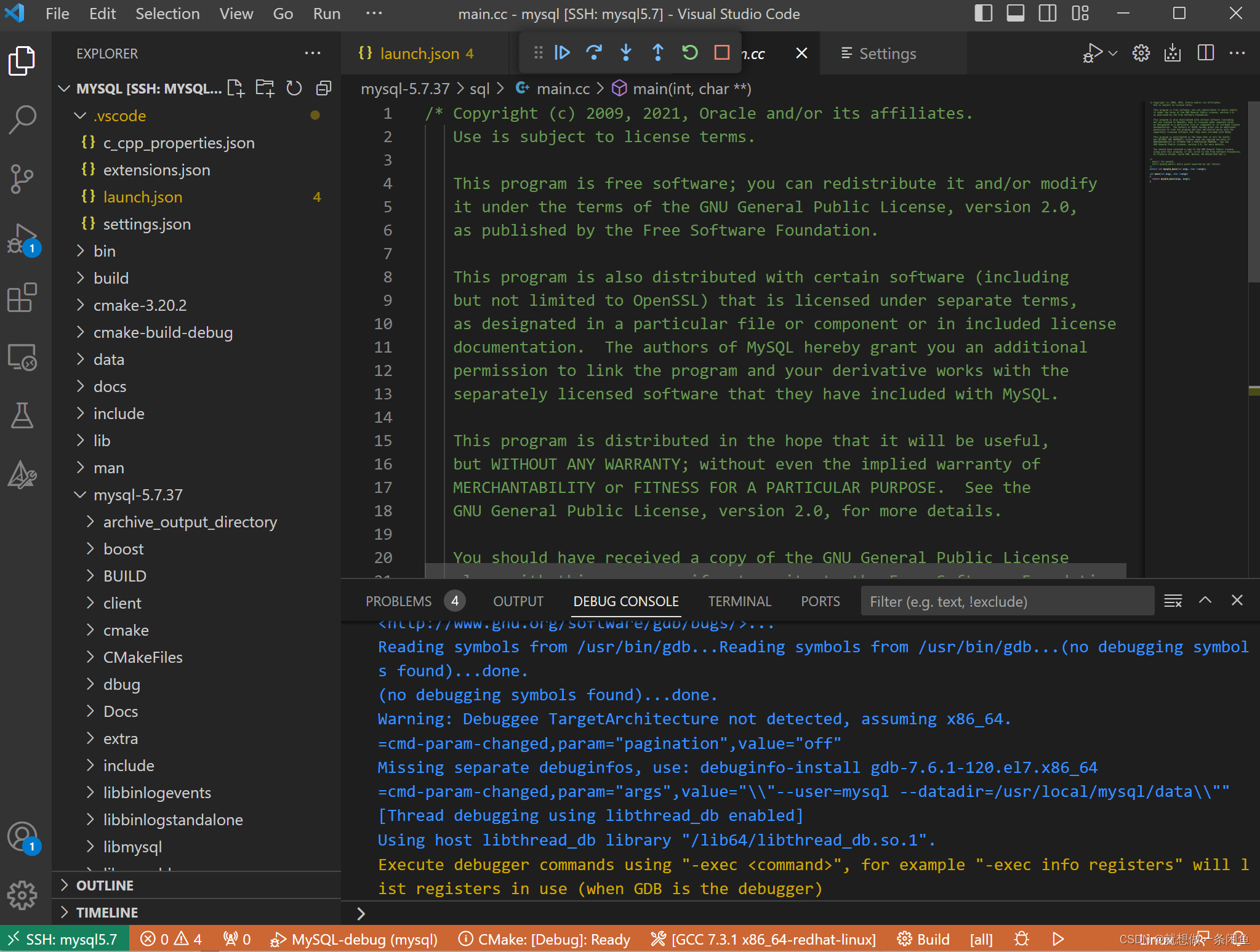The width and height of the screenshot is (1260, 952).
Task: Switch to the OUTPUT tab
Action: [x=518, y=601]
